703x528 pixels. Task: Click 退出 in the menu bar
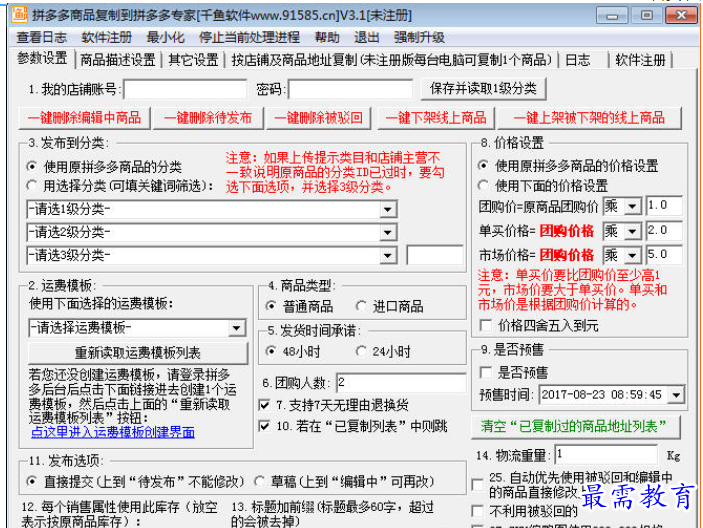point(366,37)
